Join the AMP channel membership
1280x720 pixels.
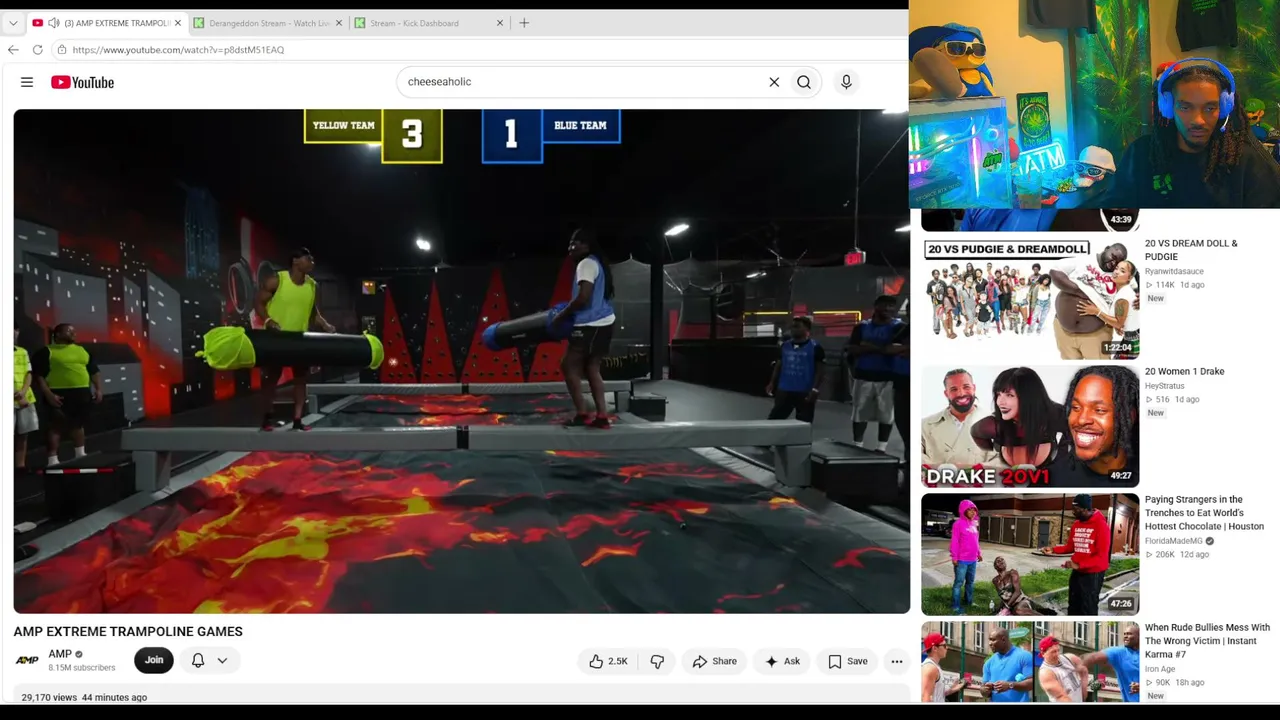tap(154, 660)
